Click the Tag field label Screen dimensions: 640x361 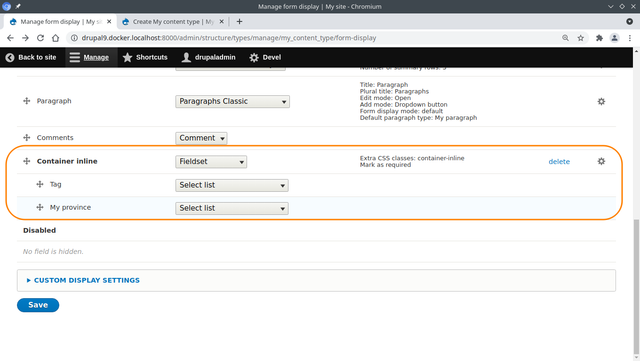(56, 184)
